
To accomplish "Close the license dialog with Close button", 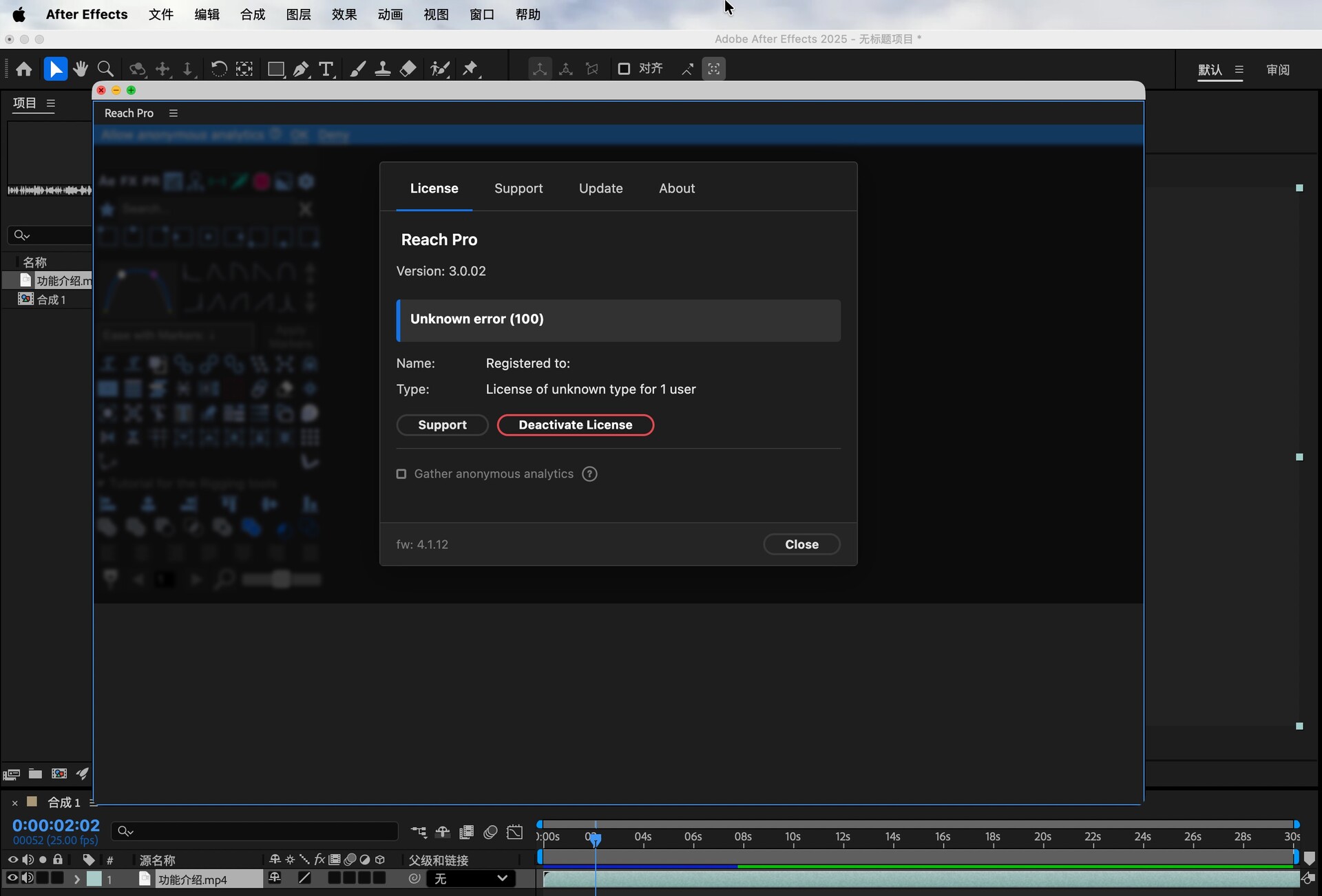I will point(801,544).
